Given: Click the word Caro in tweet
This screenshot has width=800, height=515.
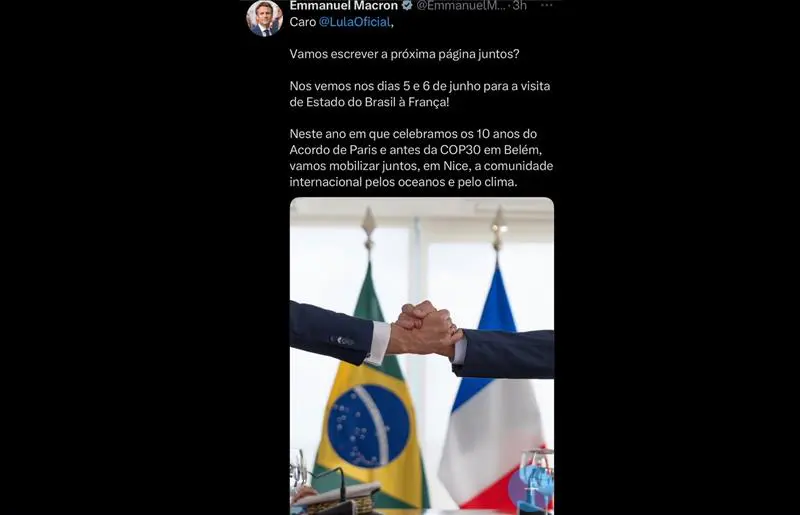Looking at the screenshot, I should [303, 22].
